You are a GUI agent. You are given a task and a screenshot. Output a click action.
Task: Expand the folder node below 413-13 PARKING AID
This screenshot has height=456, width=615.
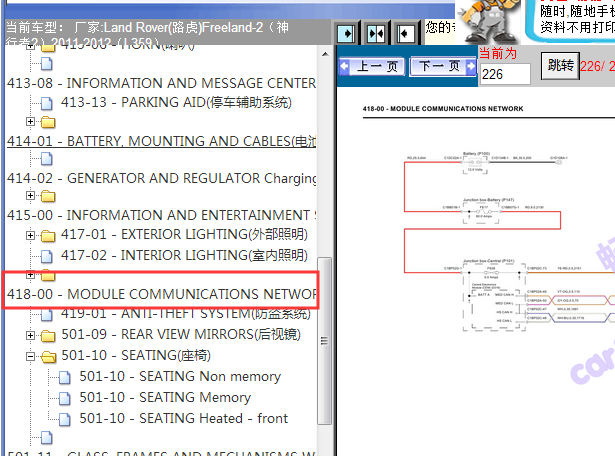30,122
